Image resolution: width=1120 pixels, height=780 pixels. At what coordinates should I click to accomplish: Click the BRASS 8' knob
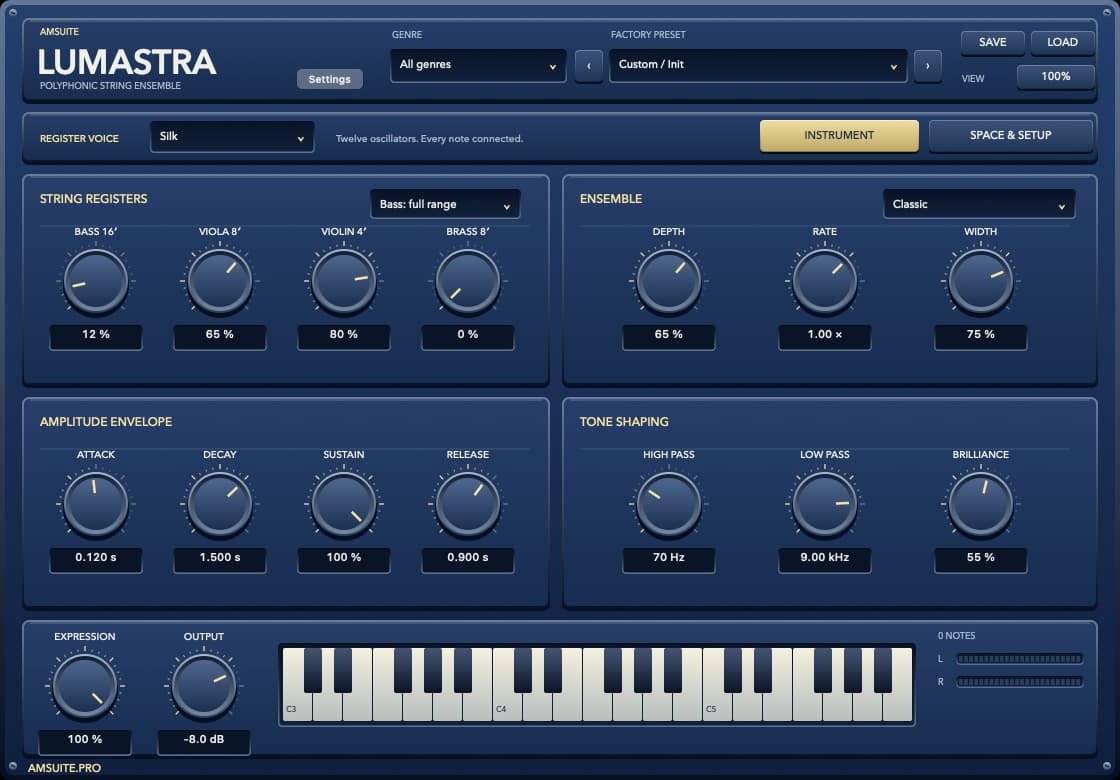(x=468, y=281)
